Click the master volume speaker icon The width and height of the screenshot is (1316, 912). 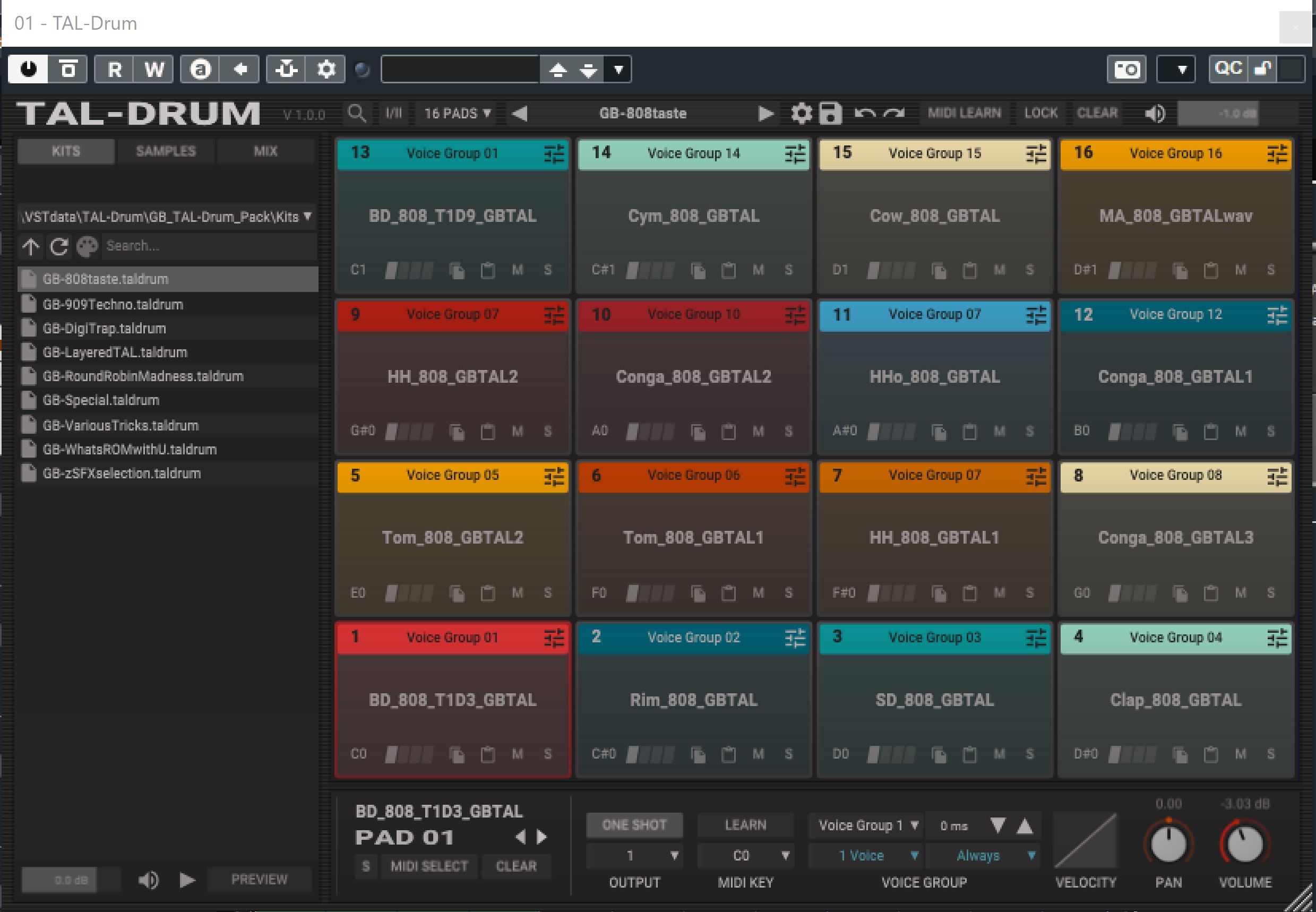pyautogui.click(x=1155, y=113)
